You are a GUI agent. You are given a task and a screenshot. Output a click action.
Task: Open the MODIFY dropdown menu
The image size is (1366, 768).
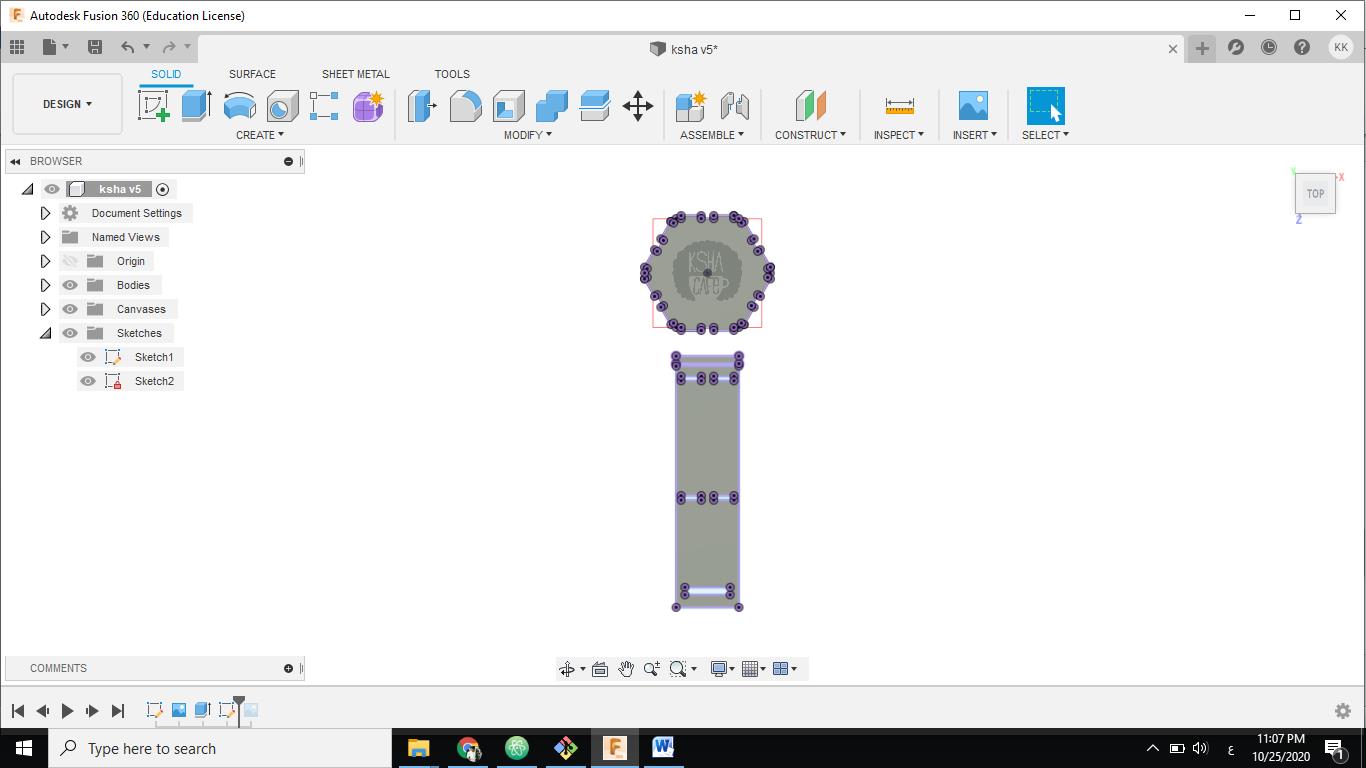pyautogui.click(x=527, y=135)
